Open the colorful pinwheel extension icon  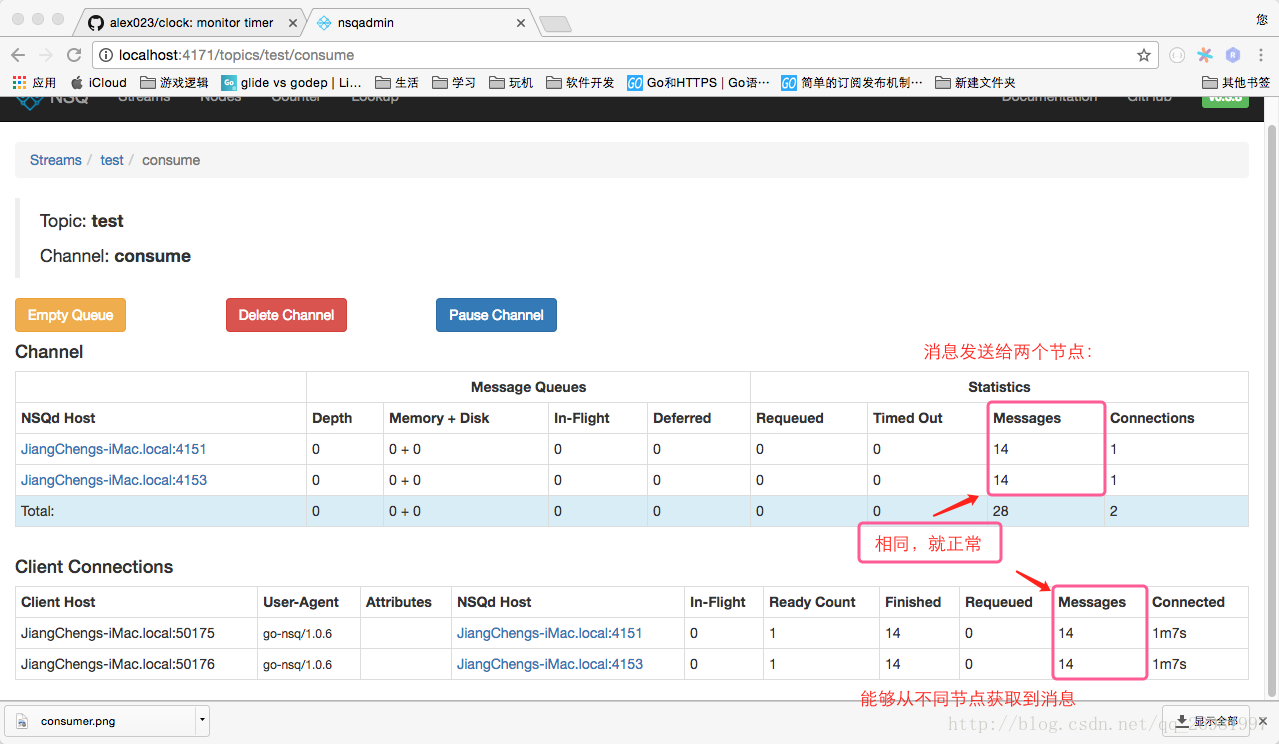click(1205, 55)
